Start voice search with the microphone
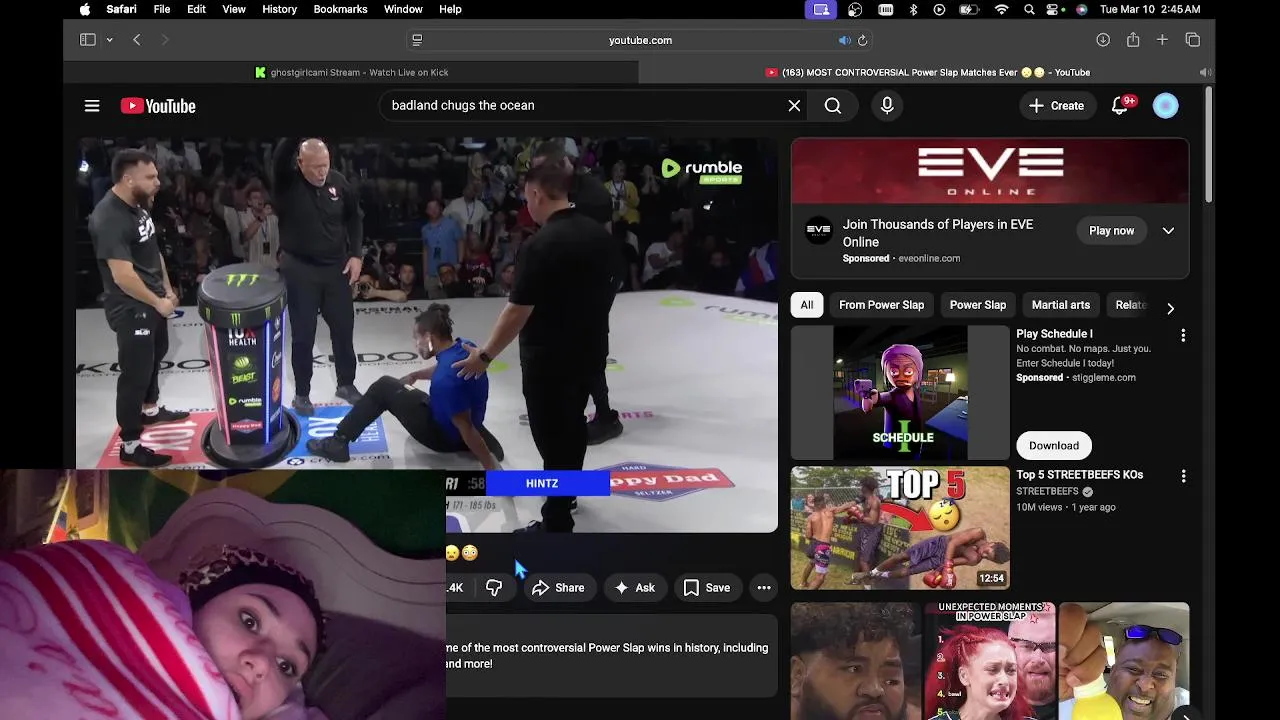 (887, 105)
